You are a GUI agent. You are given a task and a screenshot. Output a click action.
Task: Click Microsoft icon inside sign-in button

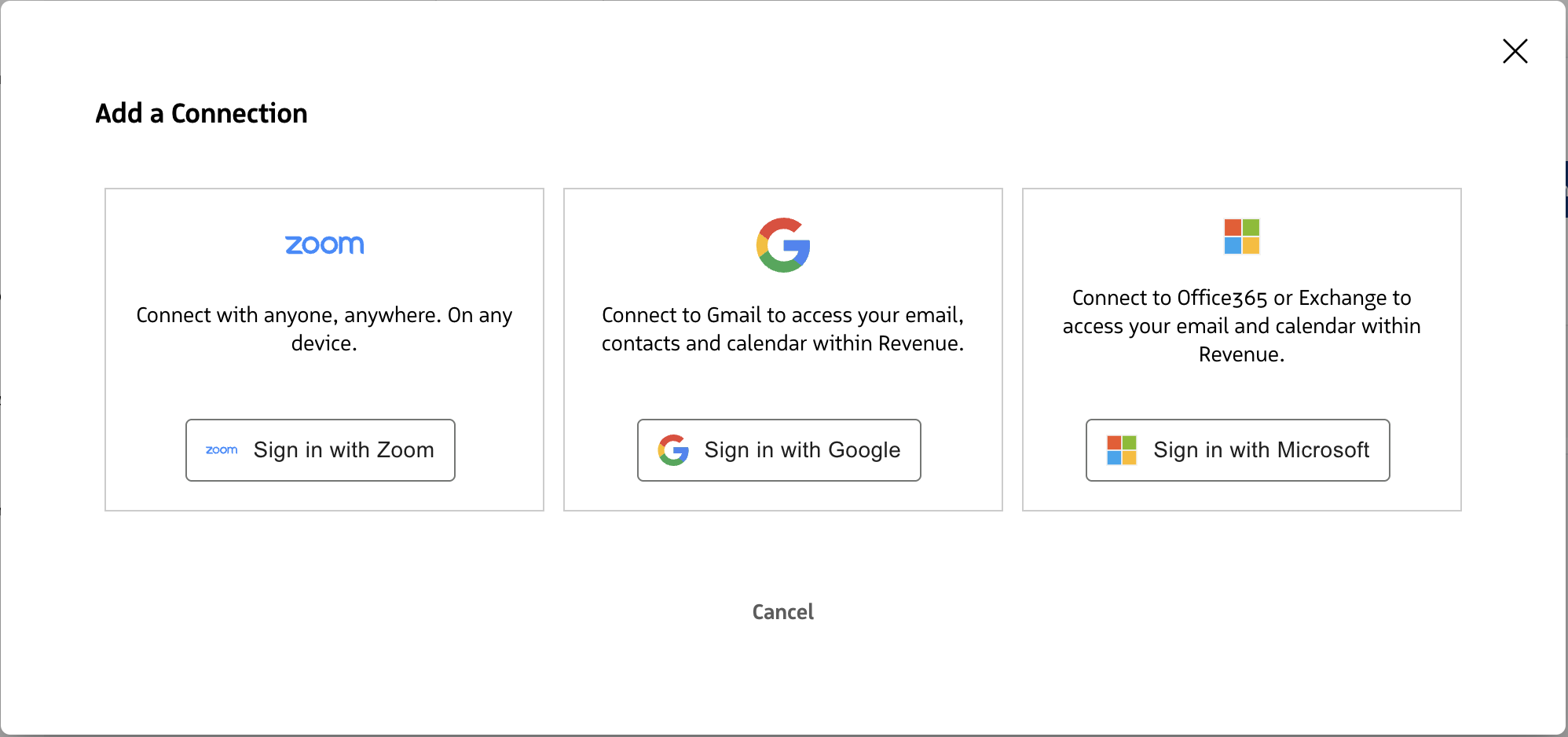click(x=1122, y=450)
